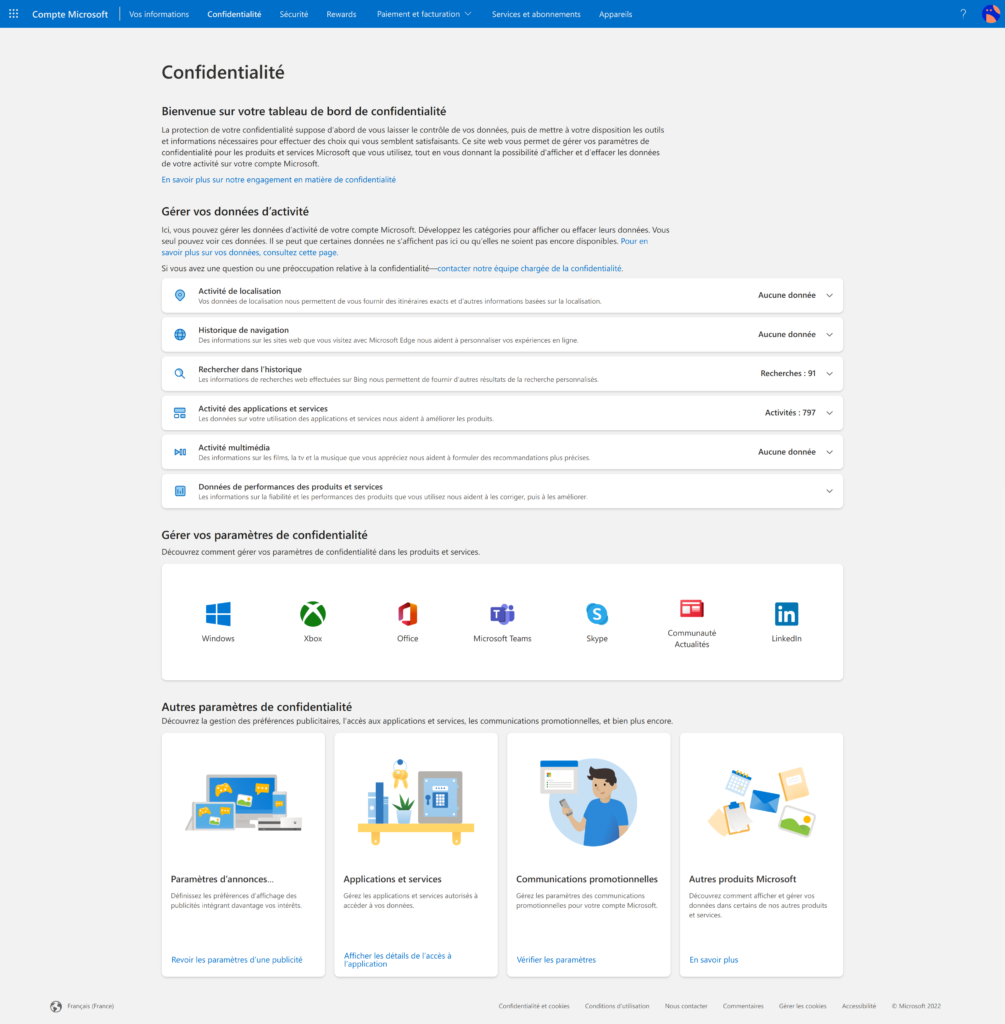
Task: Expand Activité des applications et services chevron
Action: coord(829,413)
